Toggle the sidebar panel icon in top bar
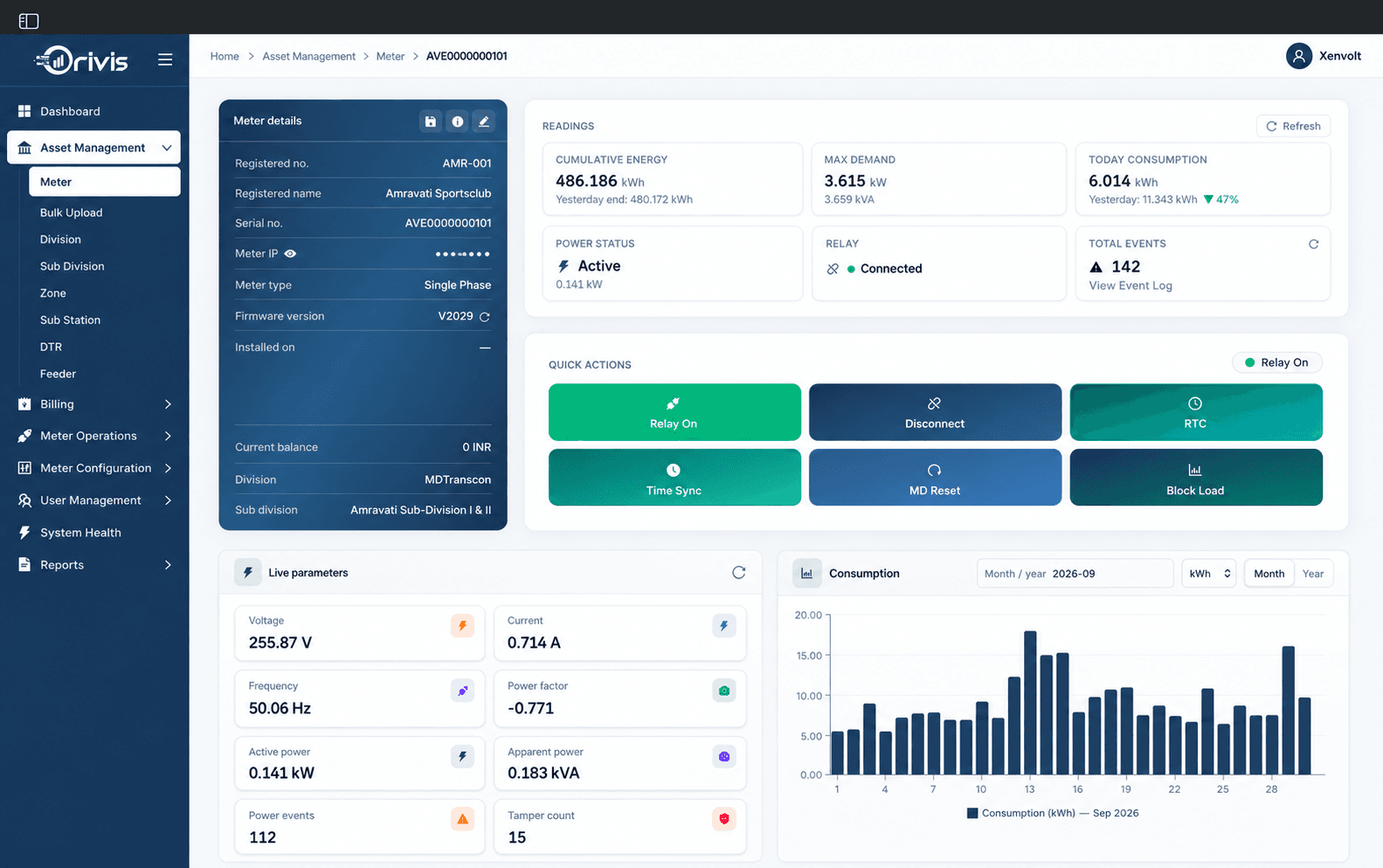This screenshot has height=868, width=1383. (x=29, y=20)
